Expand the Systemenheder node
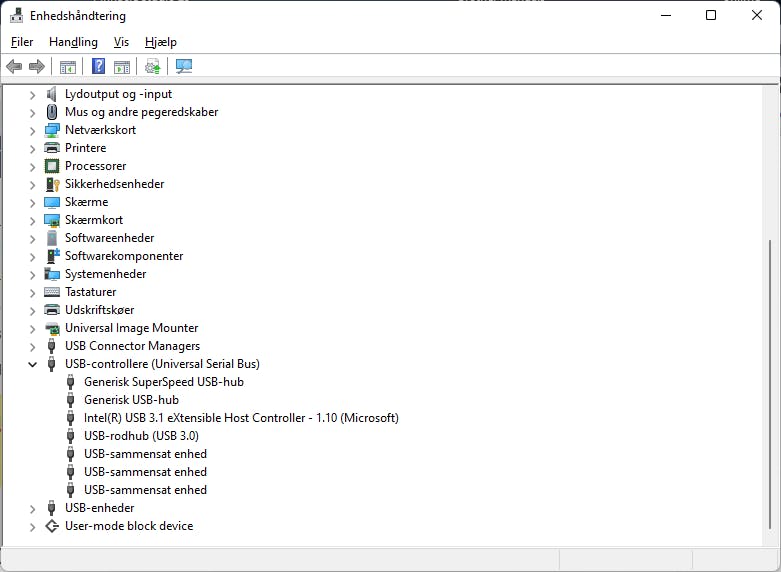This screenshot has height=572, width=781. [32, 275]
